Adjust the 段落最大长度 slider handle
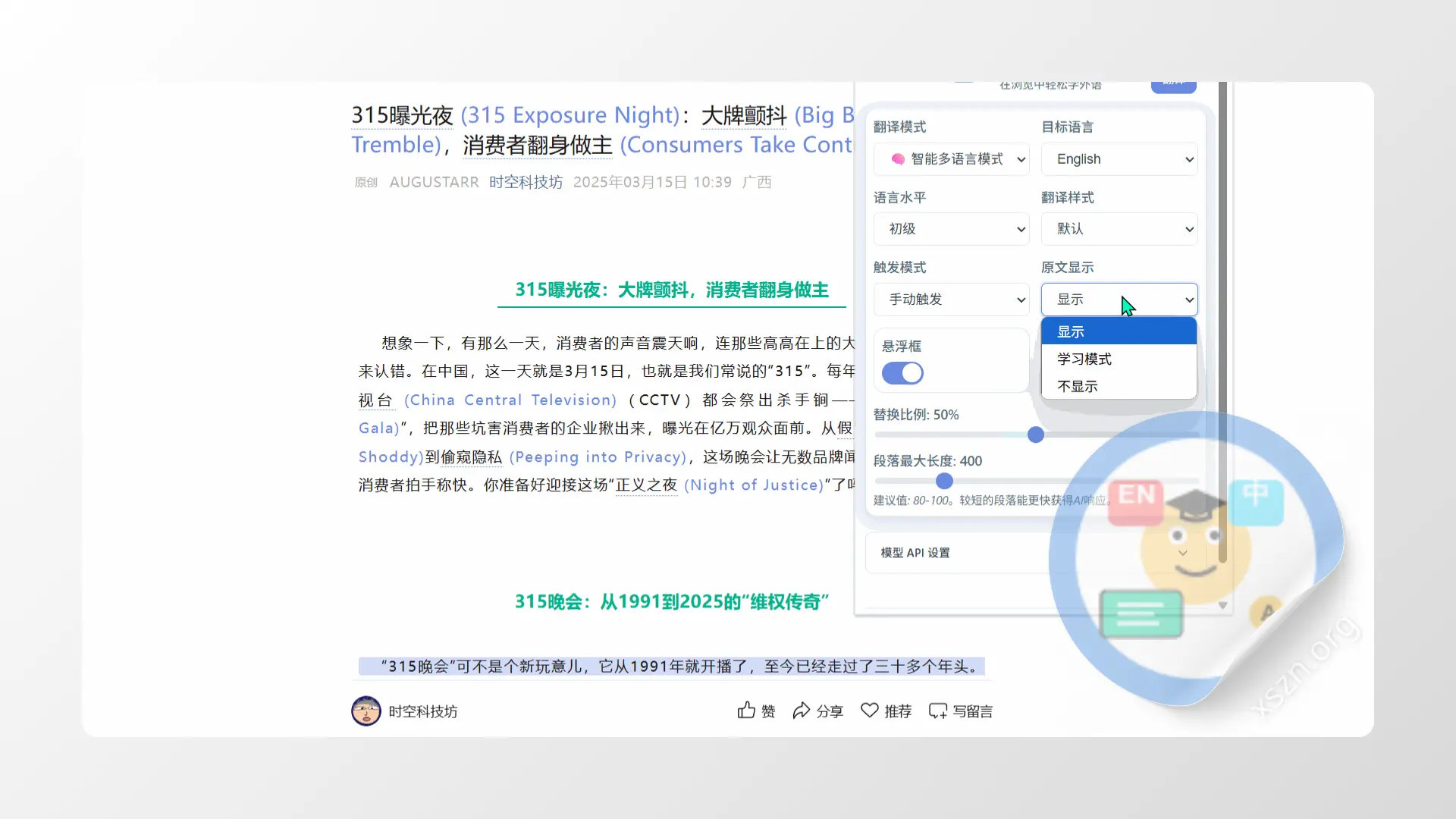This screenshot has width=1456, height=819. click(x=944, y=481)
